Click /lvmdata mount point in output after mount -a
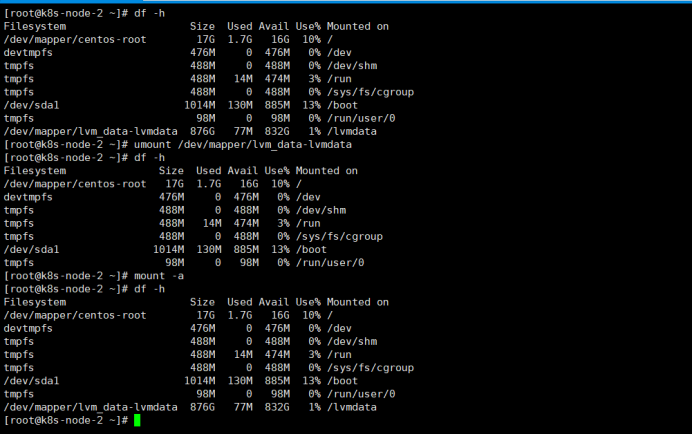The image size is (692, 434). point(352,408)
